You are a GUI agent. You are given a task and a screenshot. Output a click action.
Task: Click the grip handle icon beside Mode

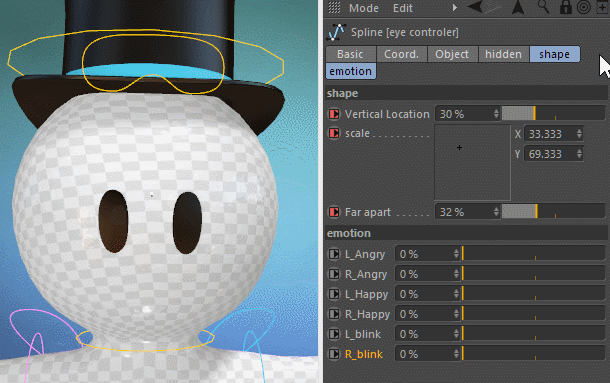coord(334,8)
